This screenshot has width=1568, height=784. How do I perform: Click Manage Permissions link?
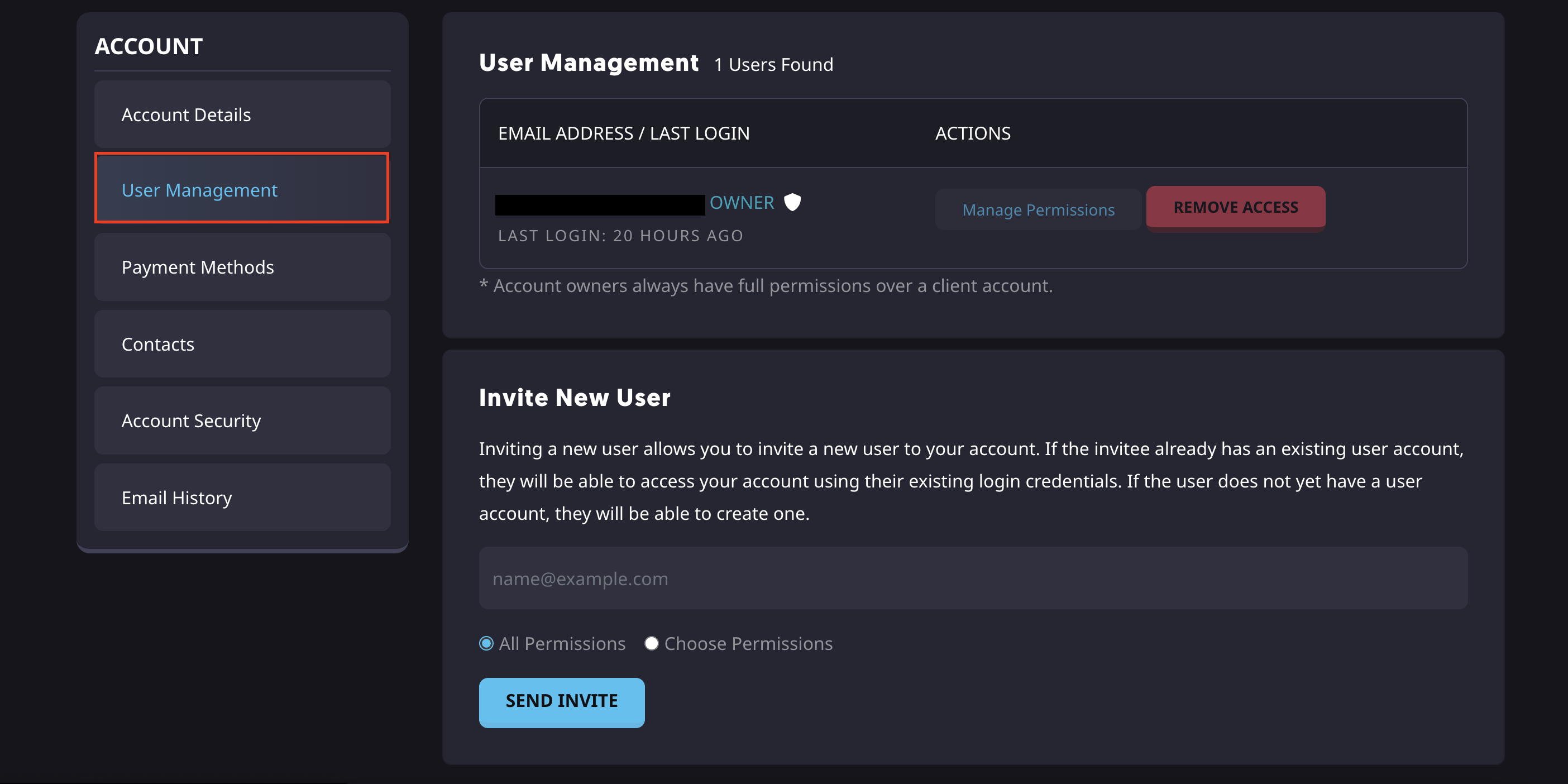(1038, 209)
